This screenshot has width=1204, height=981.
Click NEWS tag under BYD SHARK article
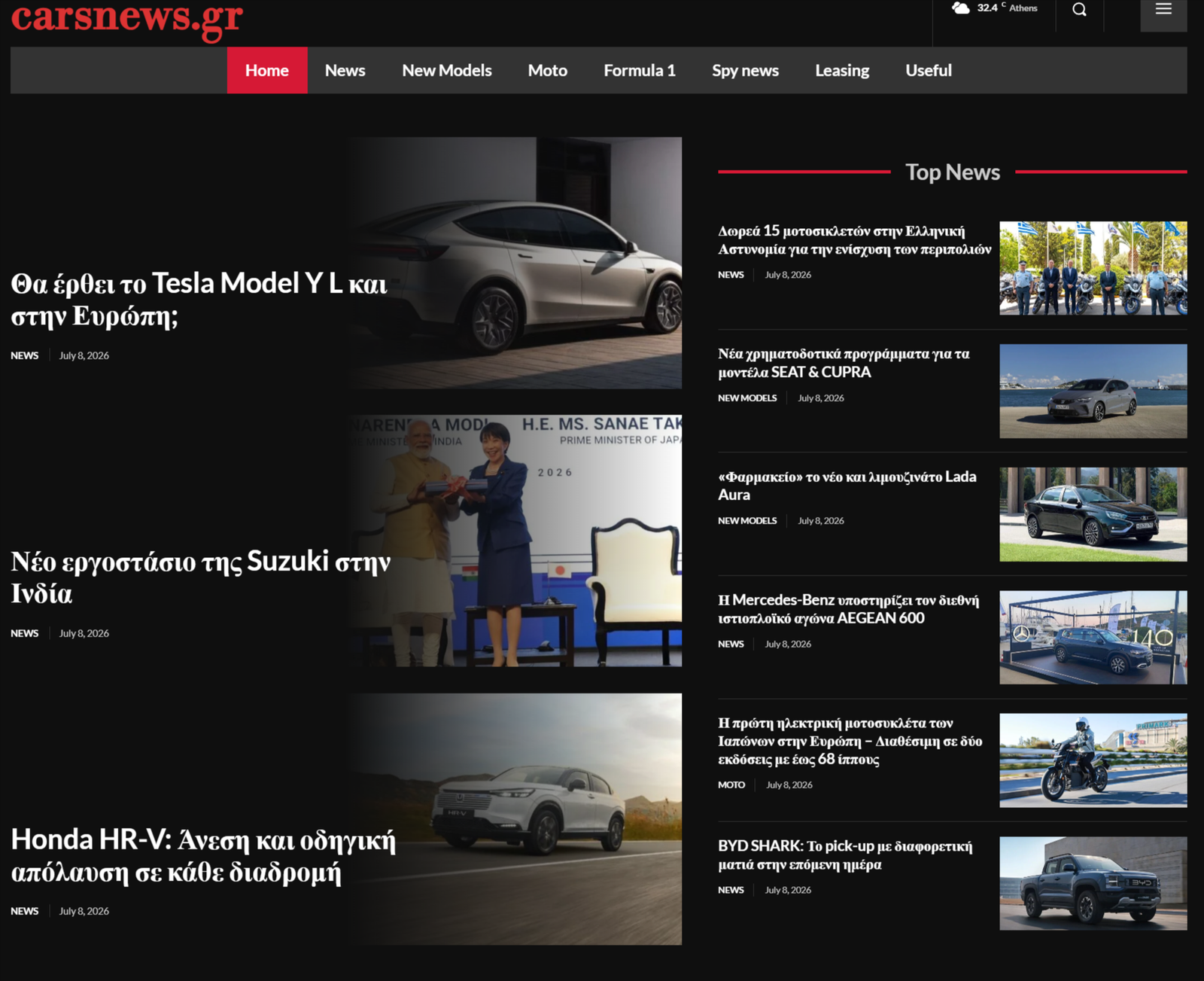click(731, 890)
